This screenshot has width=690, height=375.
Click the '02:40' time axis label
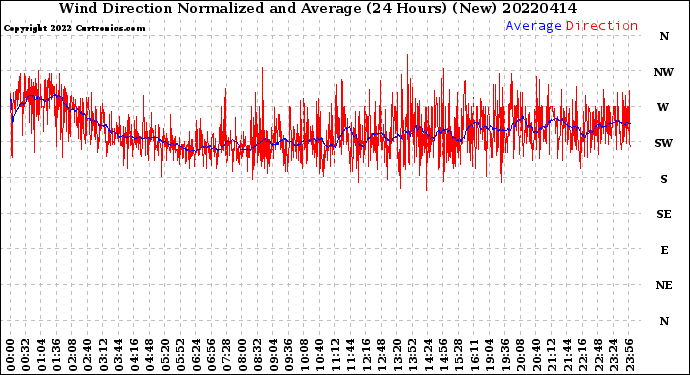[88, 355]
